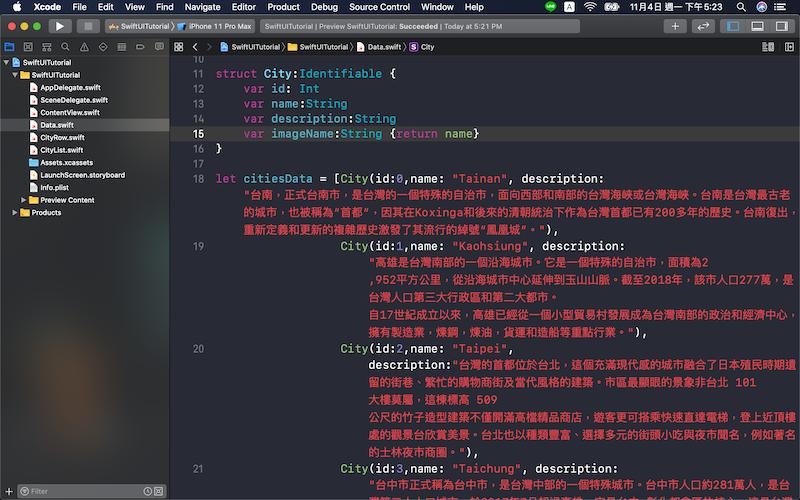
Task: Collapse the SwiftUITutorial folder group
Action: pos(15,75)
